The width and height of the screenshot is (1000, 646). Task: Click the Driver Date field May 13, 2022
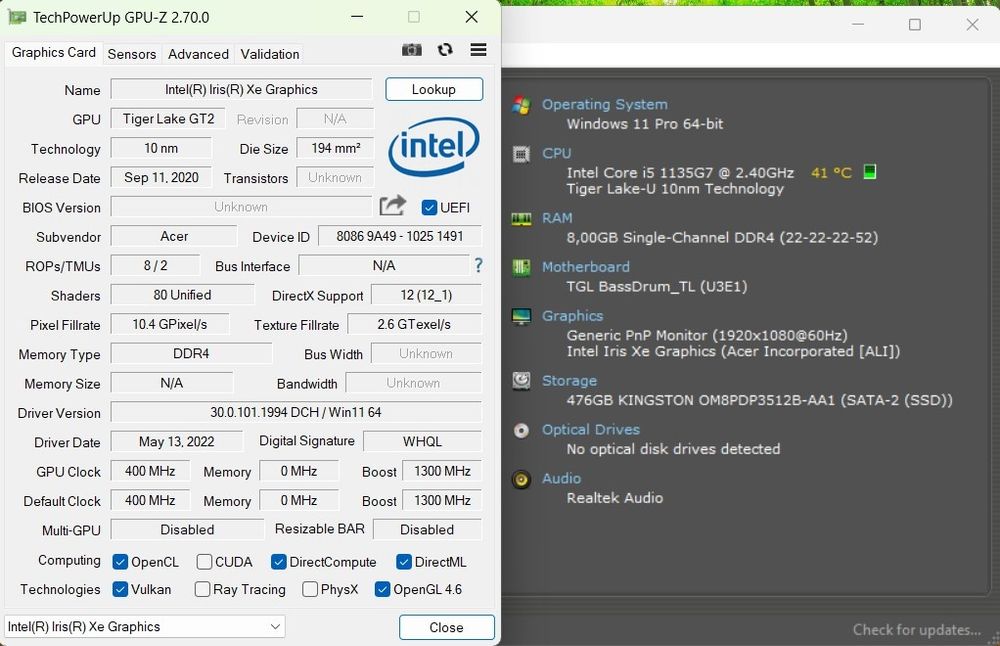pyautogui.click(x=177, y=441)
